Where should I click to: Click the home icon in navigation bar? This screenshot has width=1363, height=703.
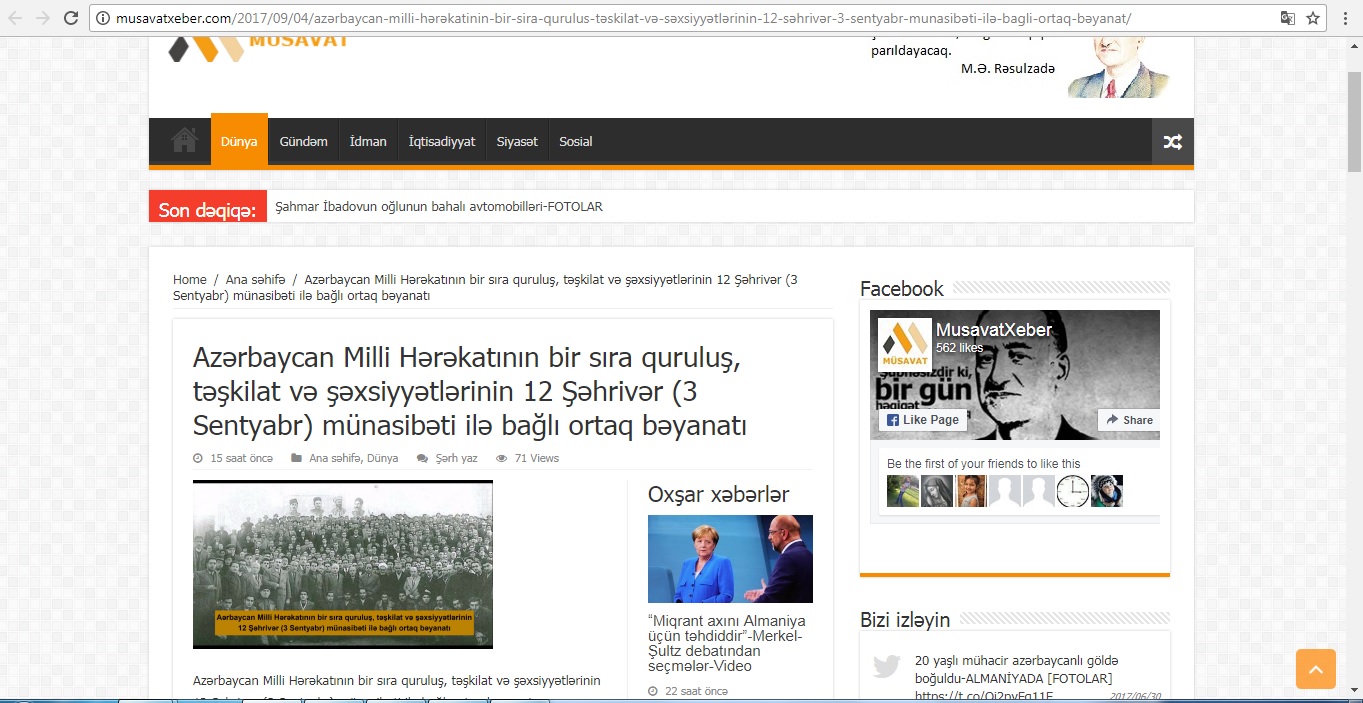point(184,141)
